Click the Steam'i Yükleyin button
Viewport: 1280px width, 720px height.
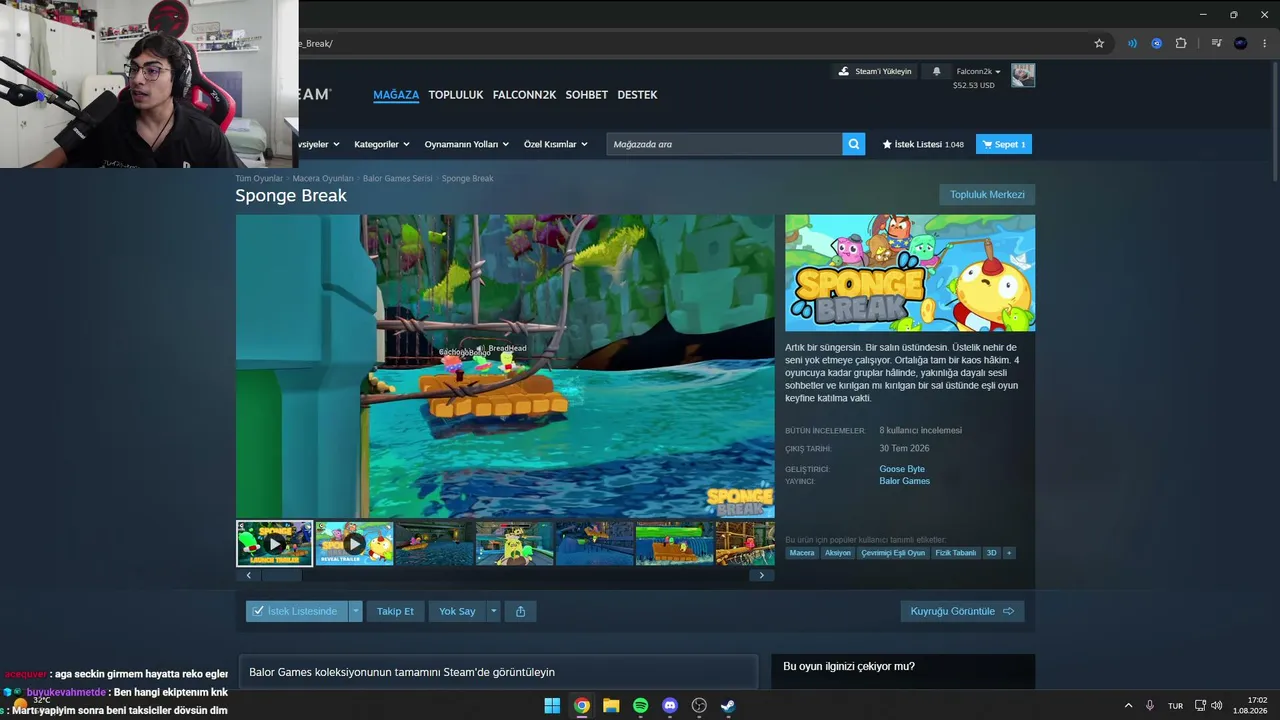coord(875,71)
